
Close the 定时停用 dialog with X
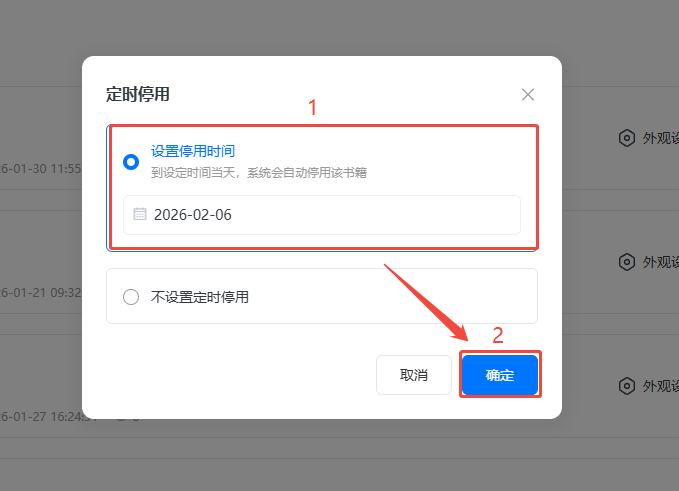[527, 94]
